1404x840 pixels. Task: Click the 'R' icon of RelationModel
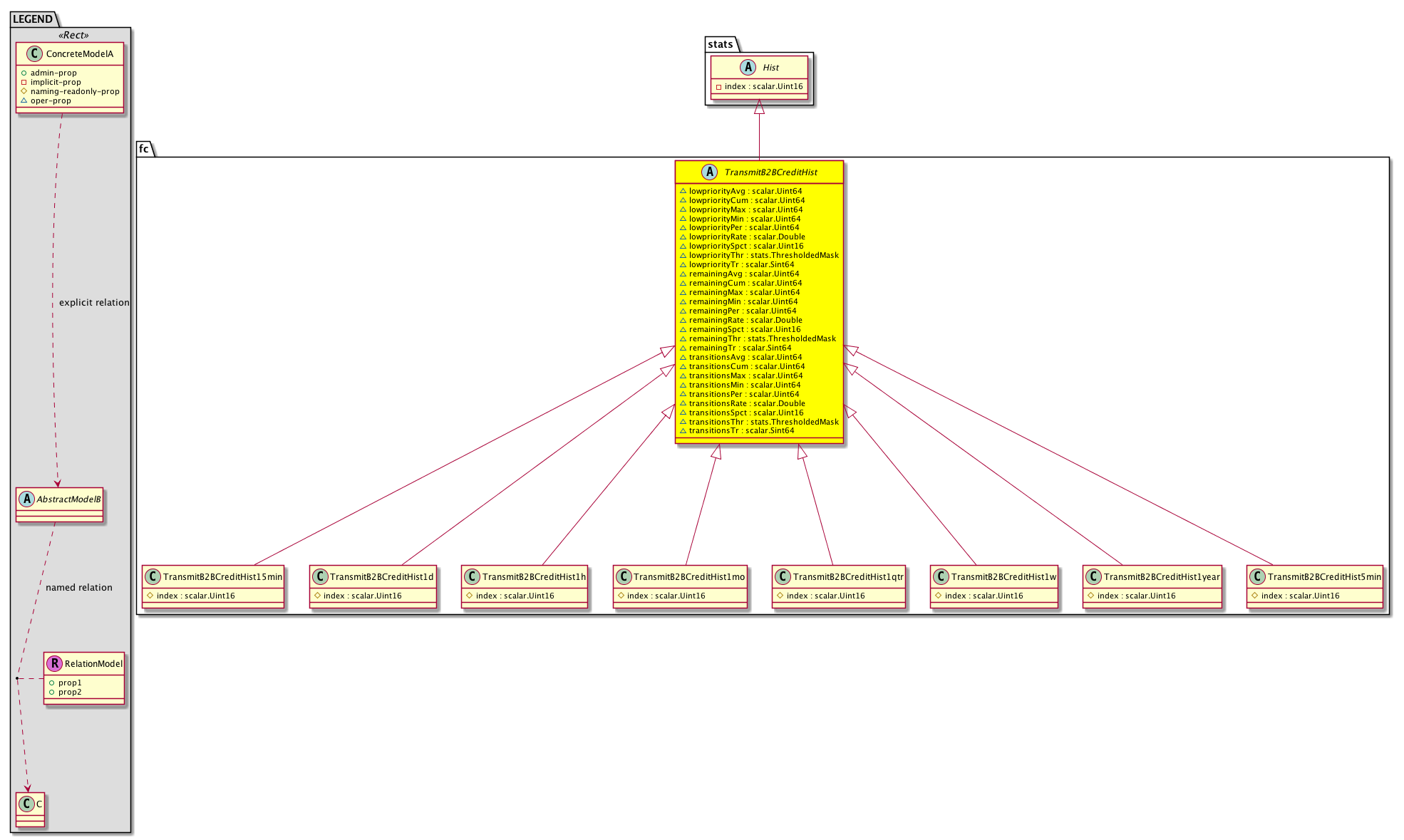pos(54,663)
